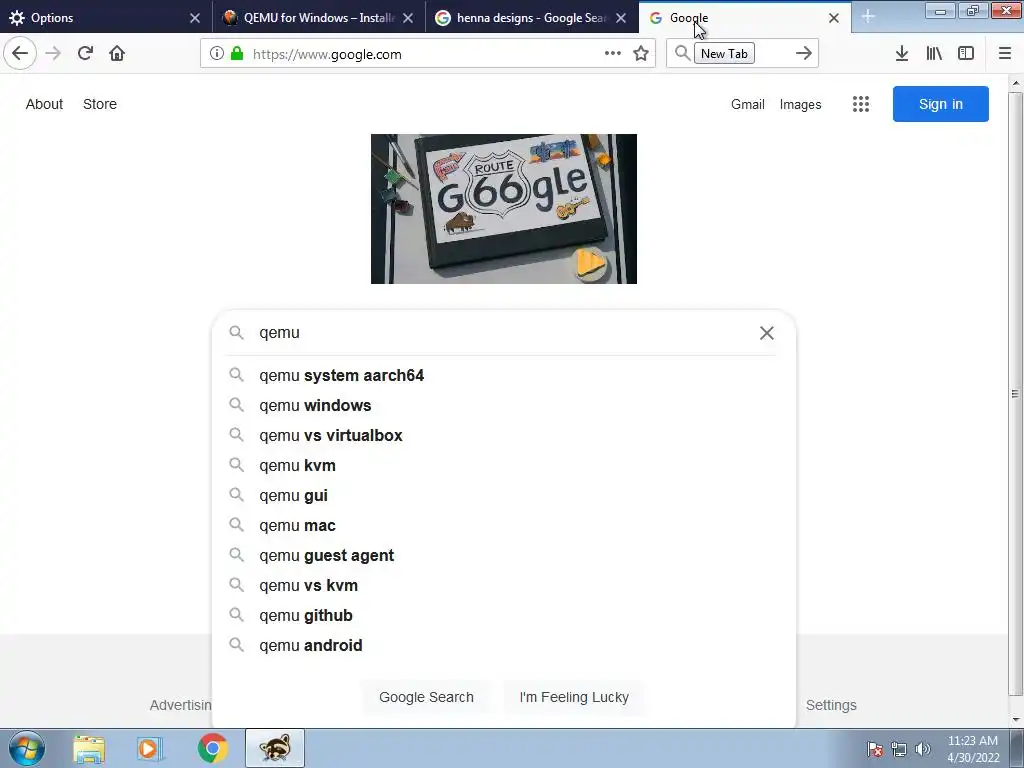Click the Route 66 Google doodle
The height and width of the screenshot is (768, 1024).
point(504,209)
